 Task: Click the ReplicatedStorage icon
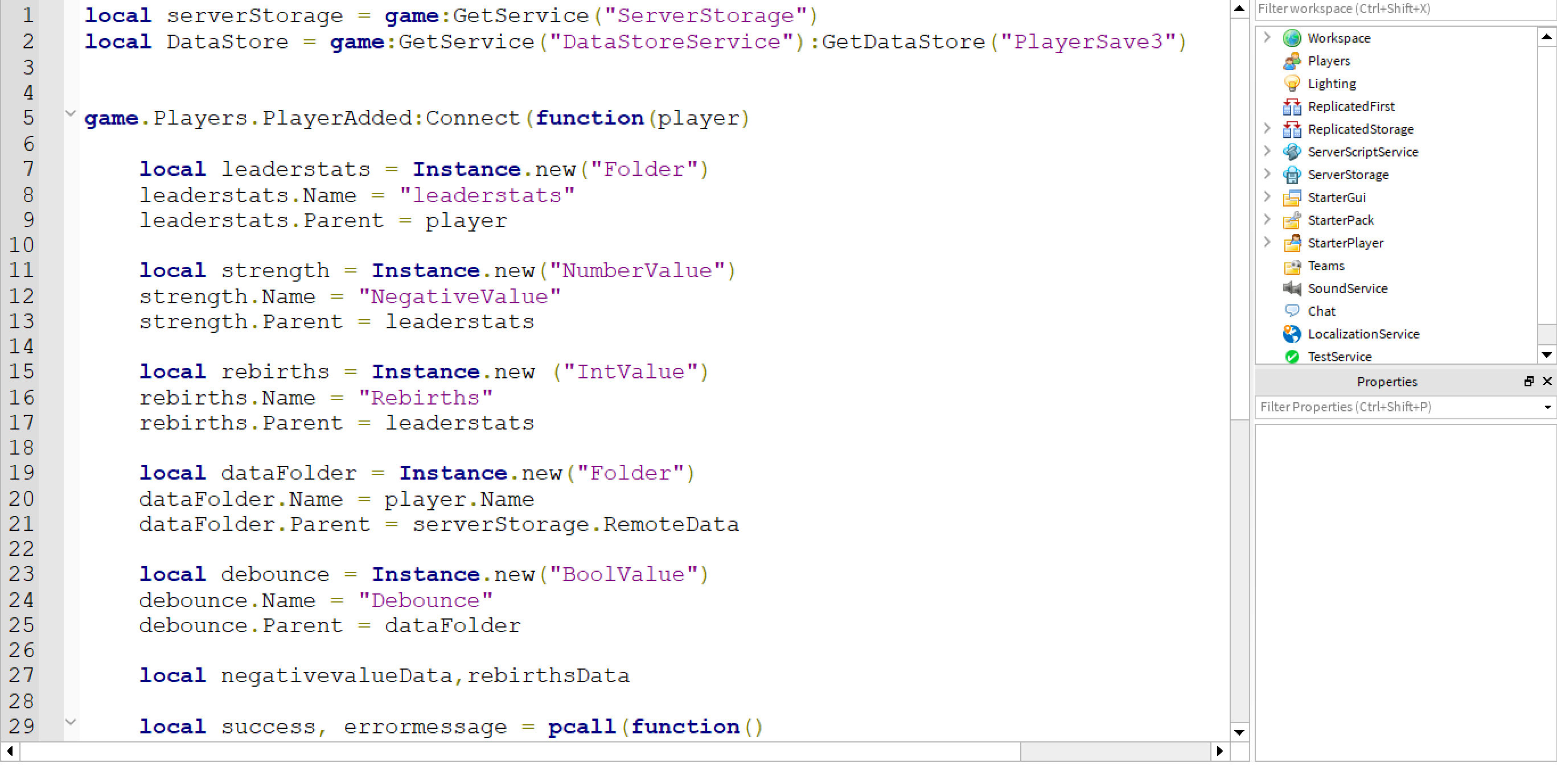click(1292, 129)
